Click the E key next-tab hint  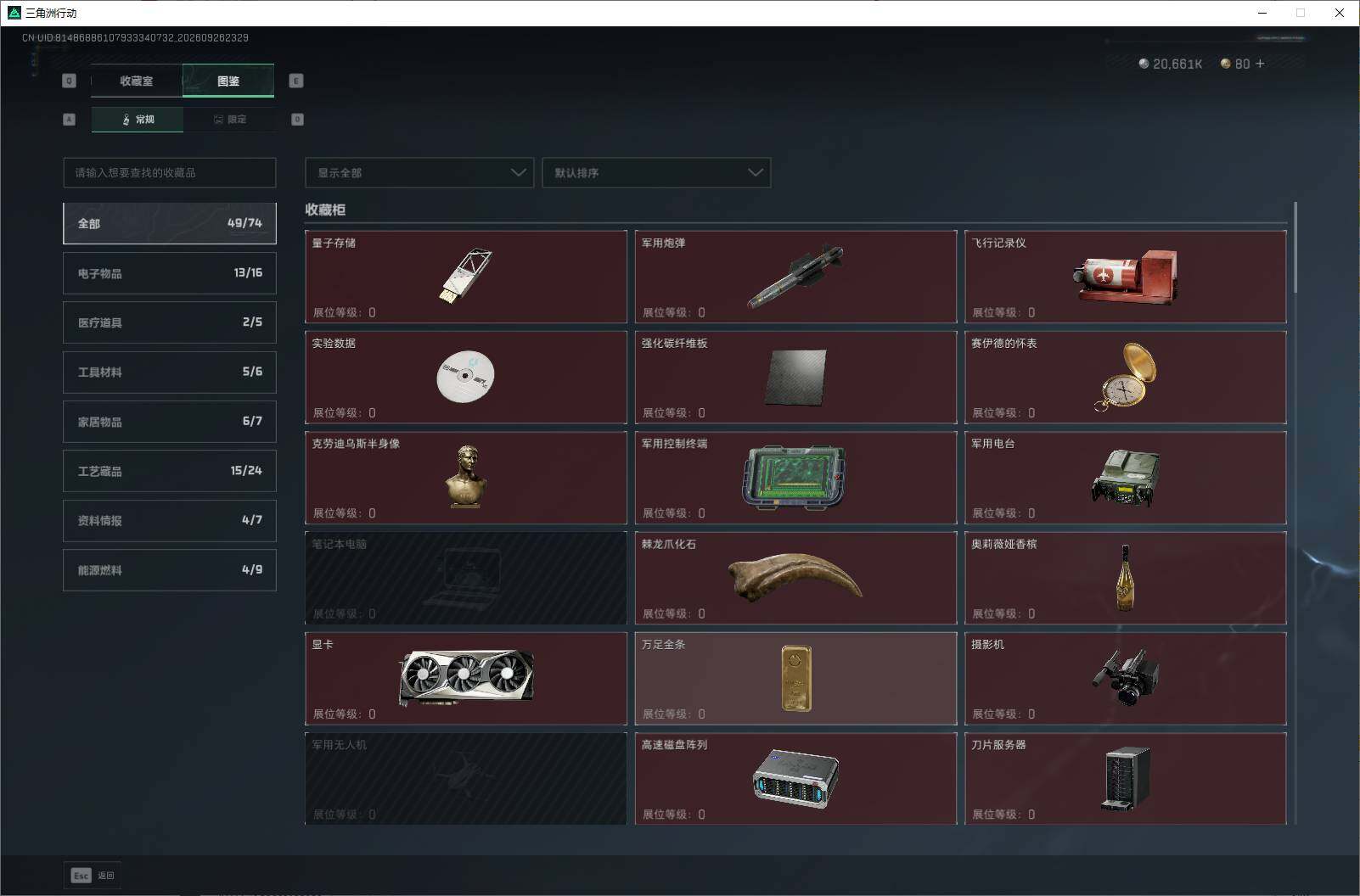point(296,81)
